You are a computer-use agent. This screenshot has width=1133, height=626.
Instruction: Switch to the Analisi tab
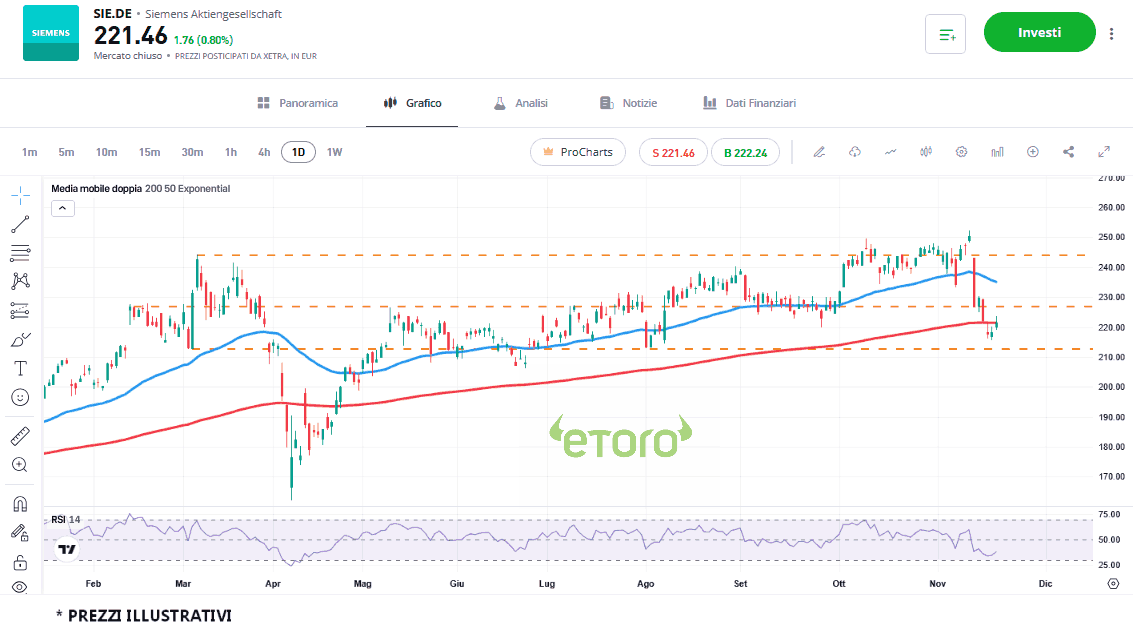click(x=520, y=103)
